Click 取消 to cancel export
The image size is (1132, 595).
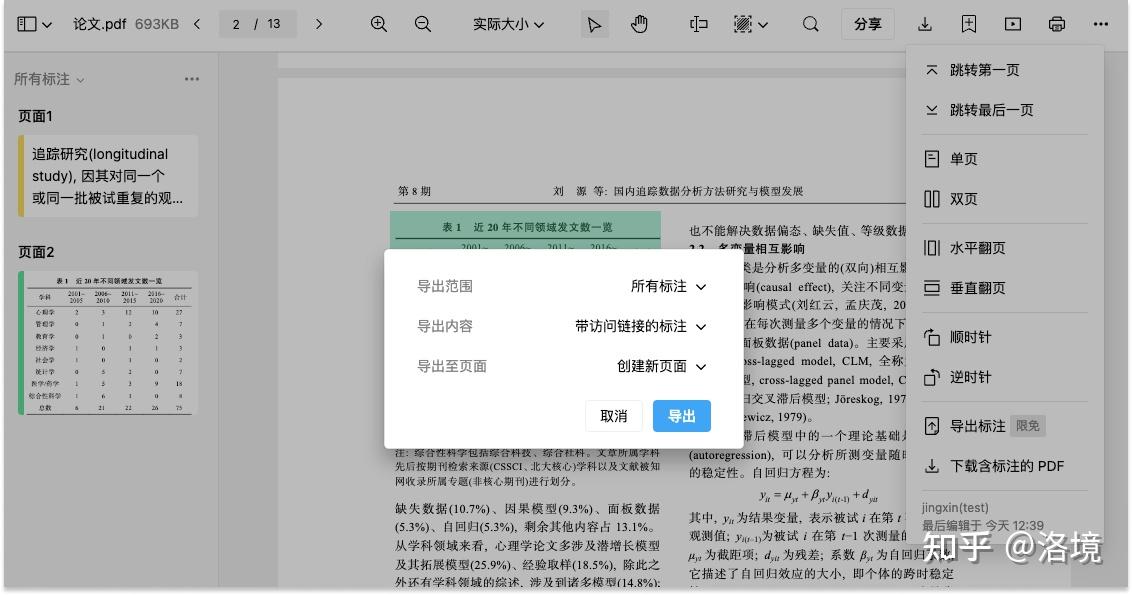pos(614,416)
